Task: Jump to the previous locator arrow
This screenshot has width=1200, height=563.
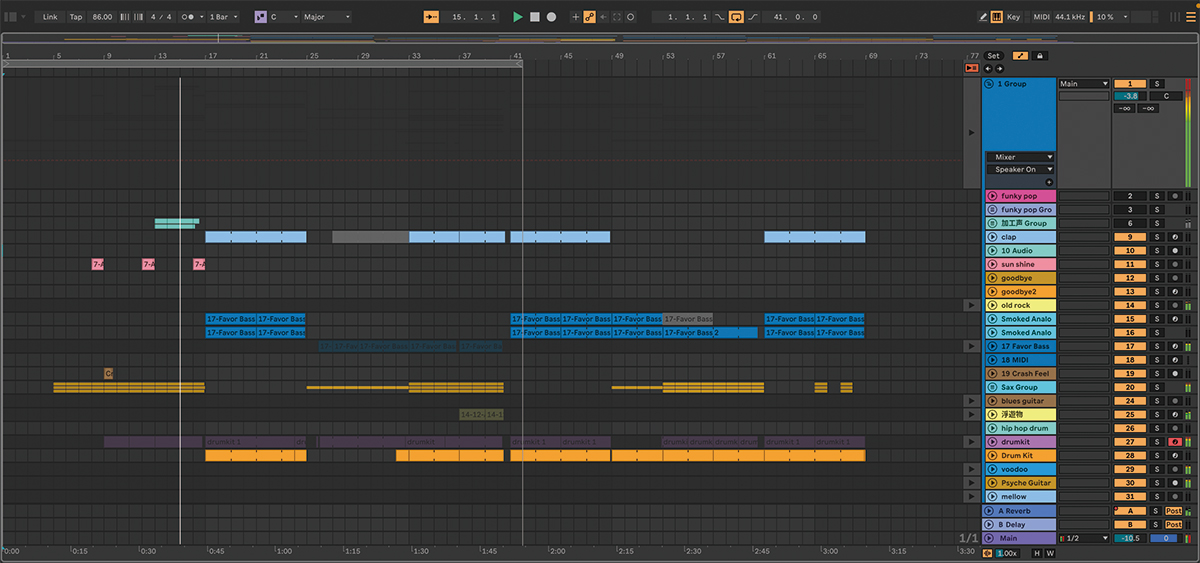Action: click(x=988, y=69)
